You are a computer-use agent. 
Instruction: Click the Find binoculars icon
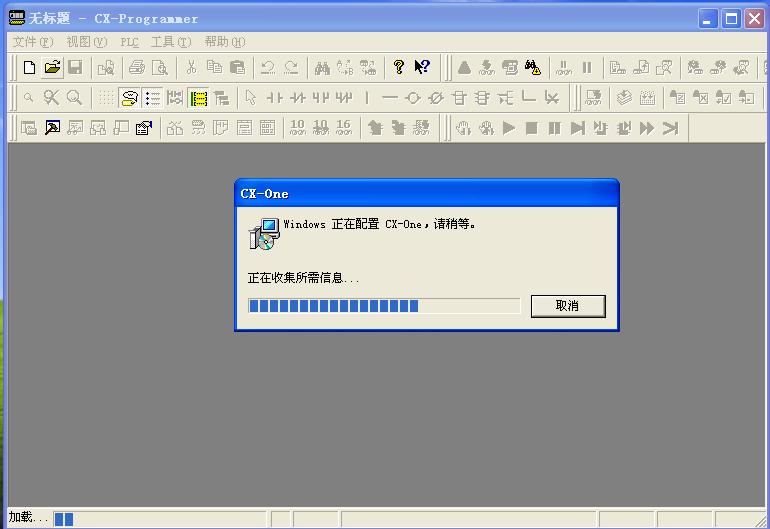[322, 68]
